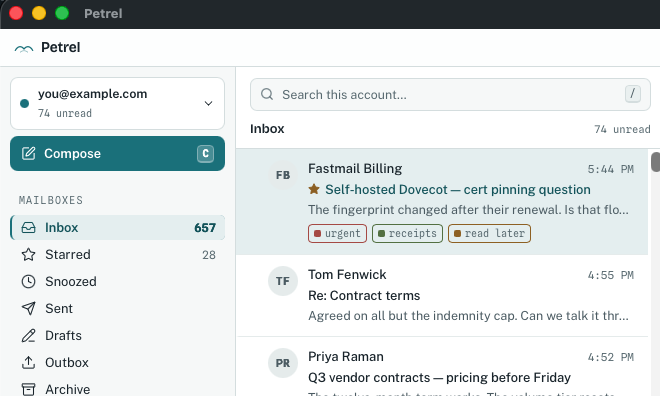Open the you@example.com account switcher
Screen dimensions: 660x396
[117, 104]
